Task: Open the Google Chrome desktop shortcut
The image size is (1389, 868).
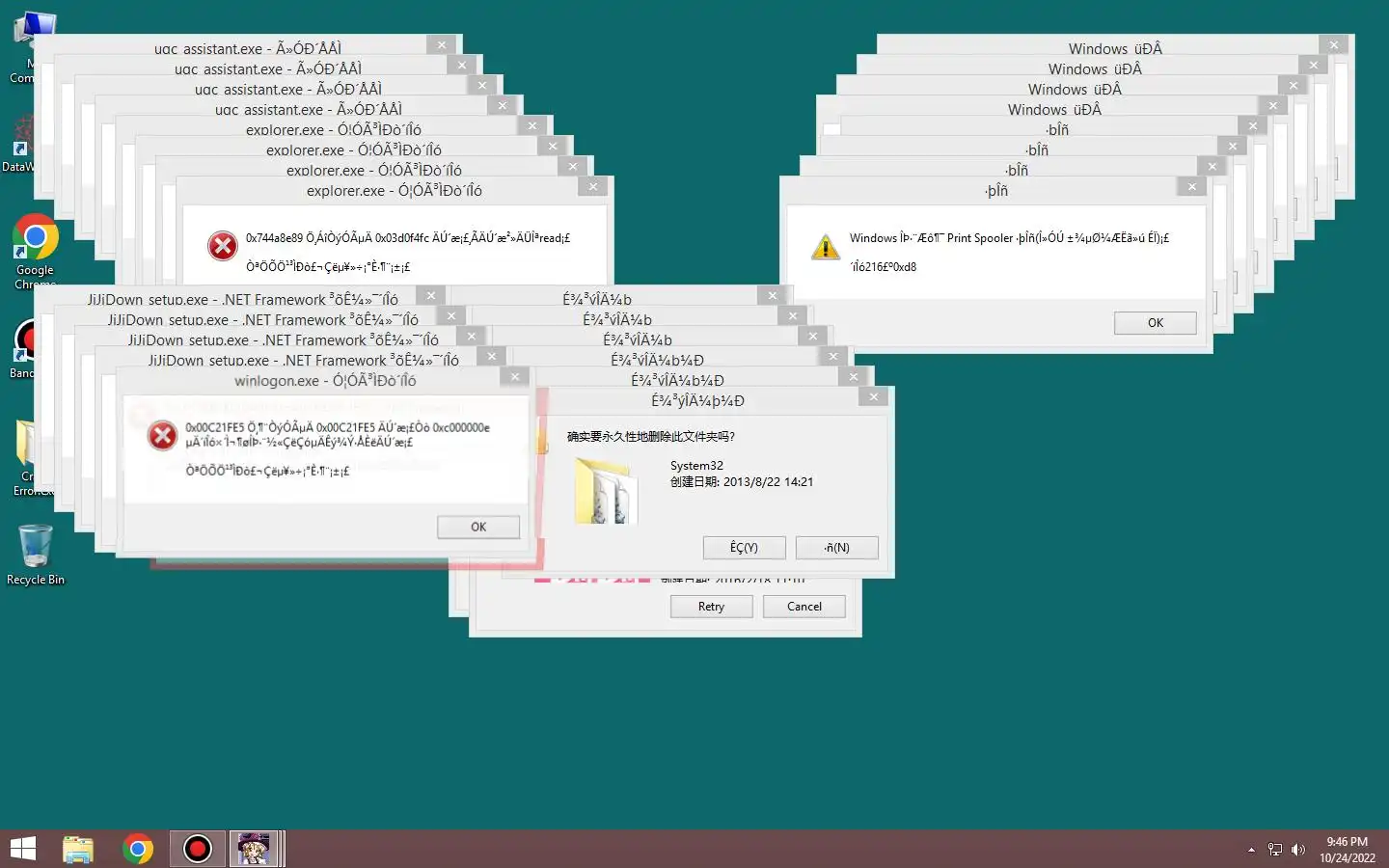Action: pyautogui.click(x=35, y=251)
